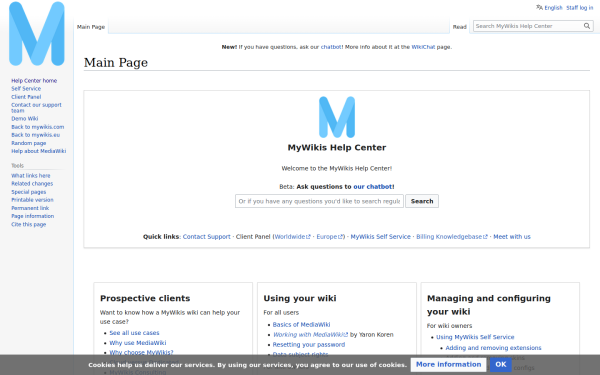
Task: Open Contact Support quick link
Action: [207, 237]
